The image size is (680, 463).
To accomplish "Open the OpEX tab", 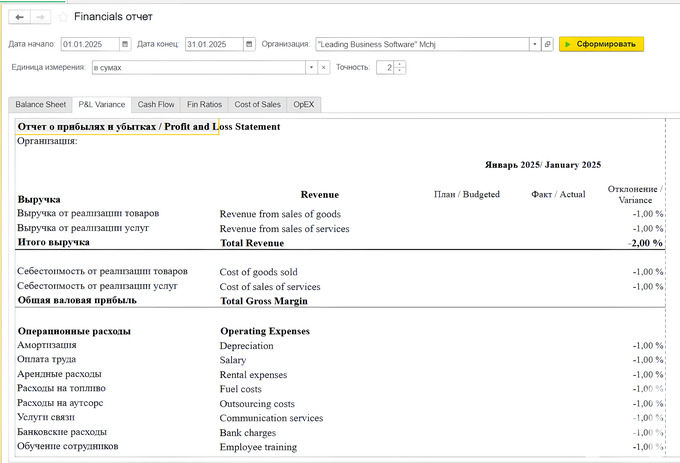I will pyautogui.click(x=304, y=104).
